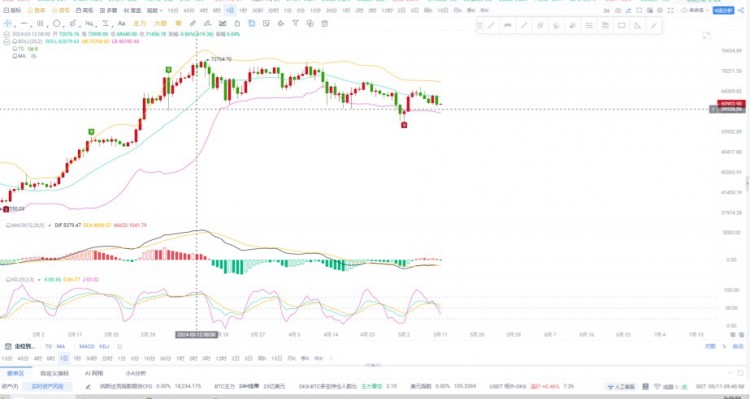Select the Aa text annotation tool

point(121,23)
